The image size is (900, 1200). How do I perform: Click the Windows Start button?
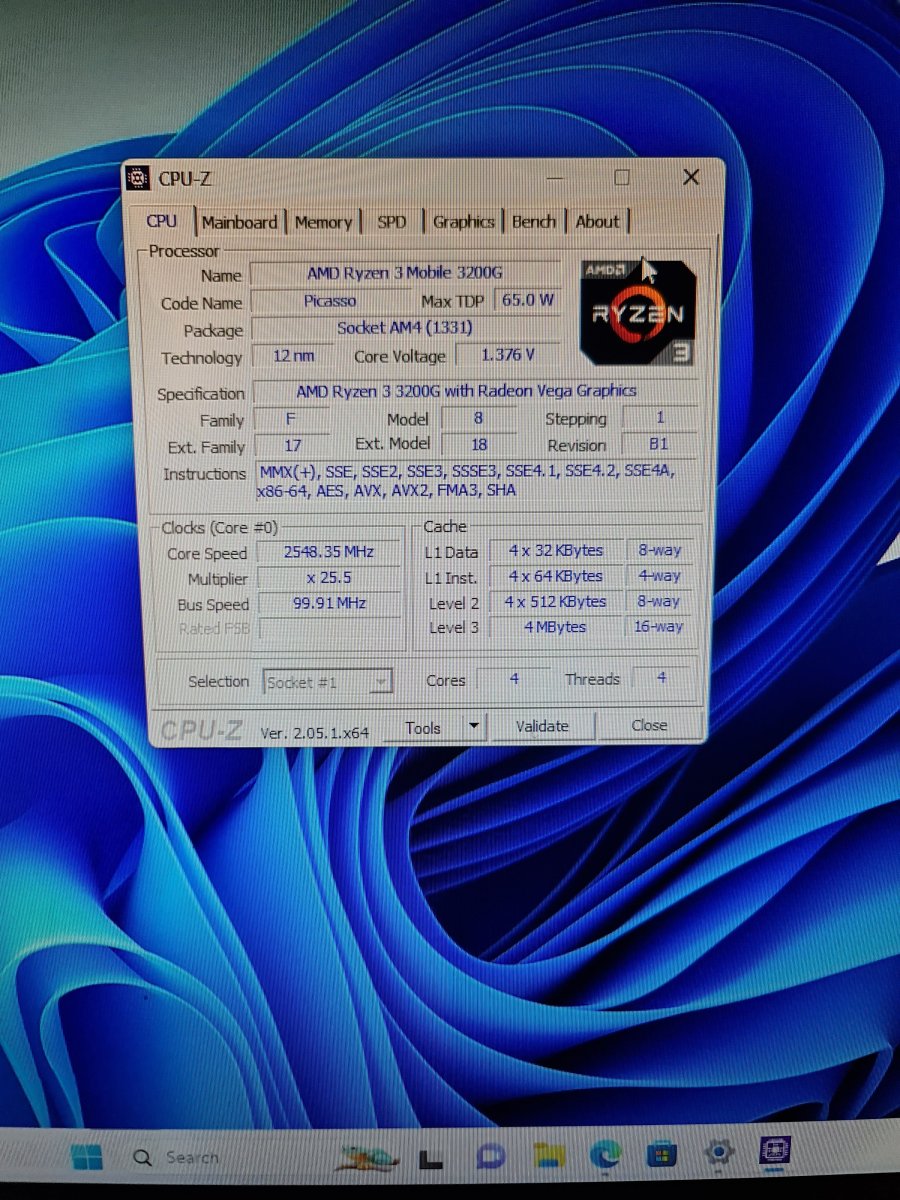(x=88, y=1156)
